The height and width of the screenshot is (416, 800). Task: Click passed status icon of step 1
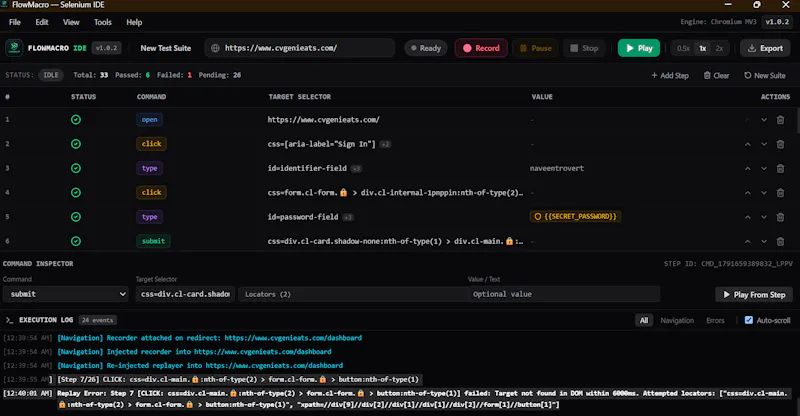pyautogui.click(x=76, y=119)
